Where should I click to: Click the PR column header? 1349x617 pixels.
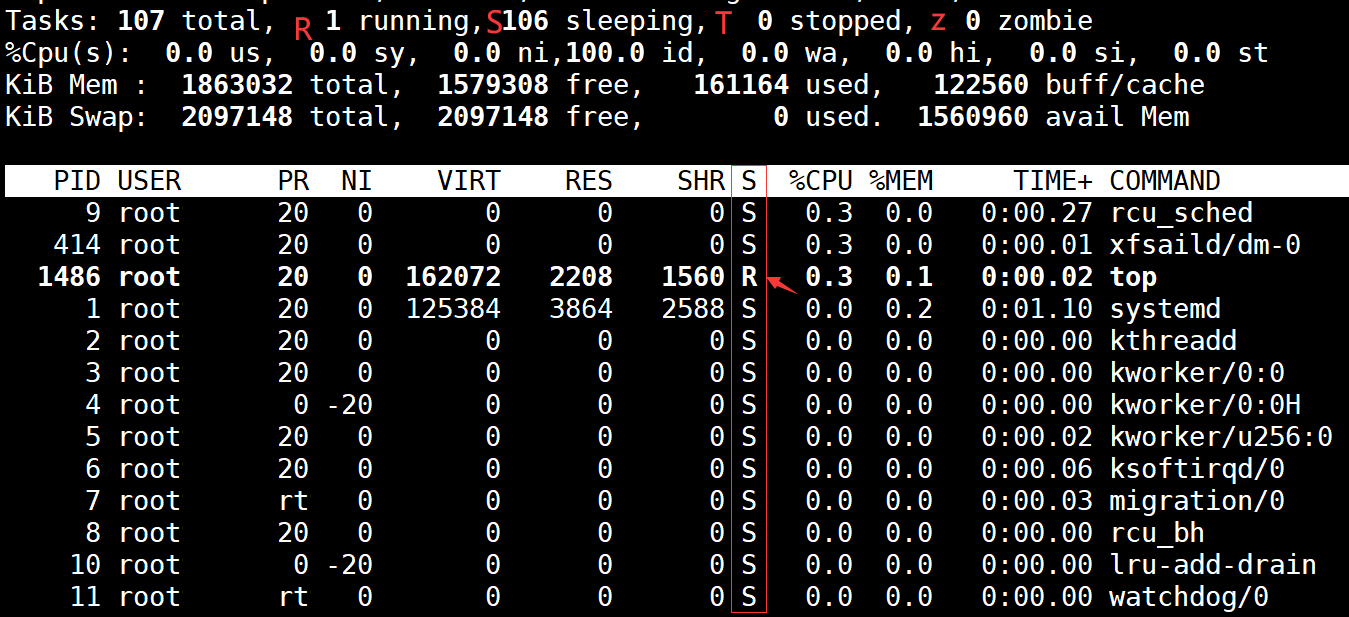[293, 181]
